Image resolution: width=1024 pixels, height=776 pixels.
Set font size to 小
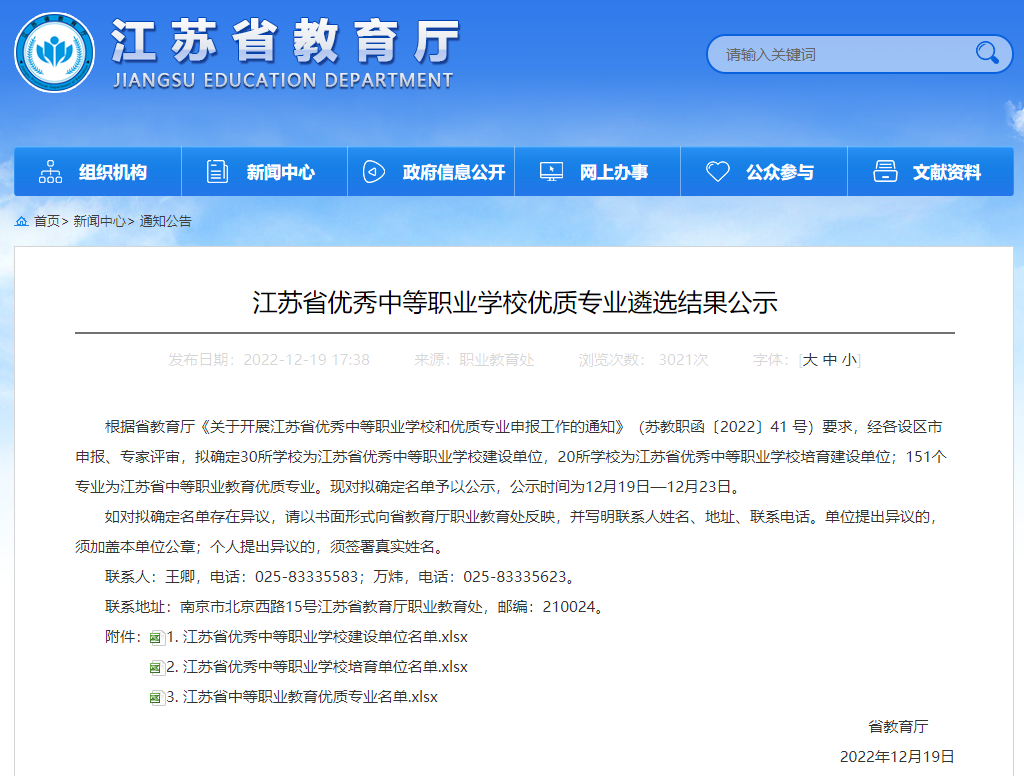tap(848, 360)
